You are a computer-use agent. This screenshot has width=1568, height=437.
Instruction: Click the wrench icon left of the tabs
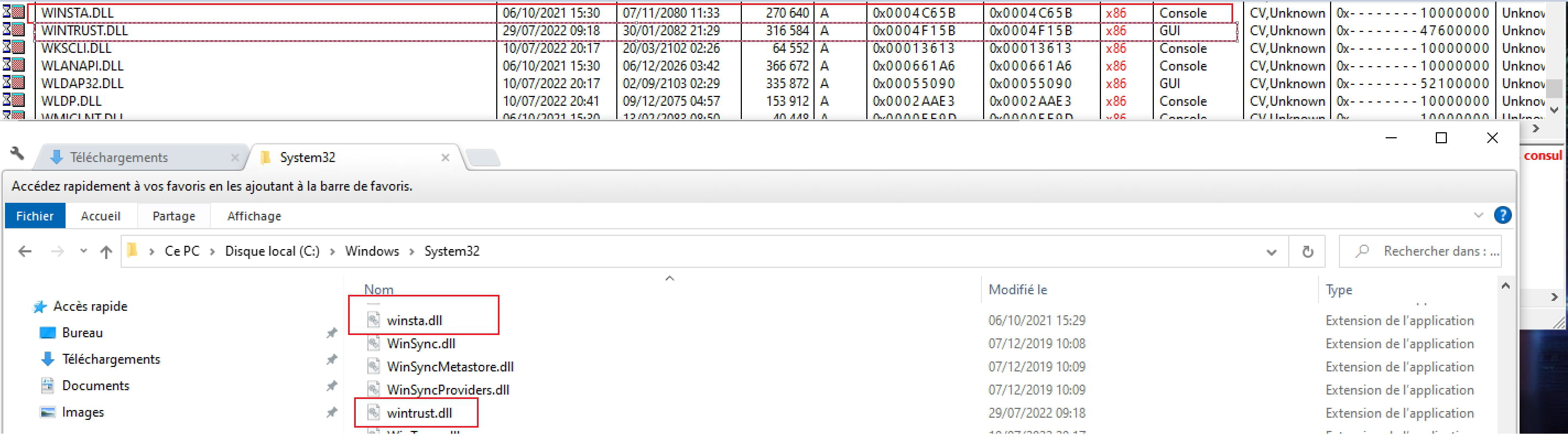pos(17,154)
